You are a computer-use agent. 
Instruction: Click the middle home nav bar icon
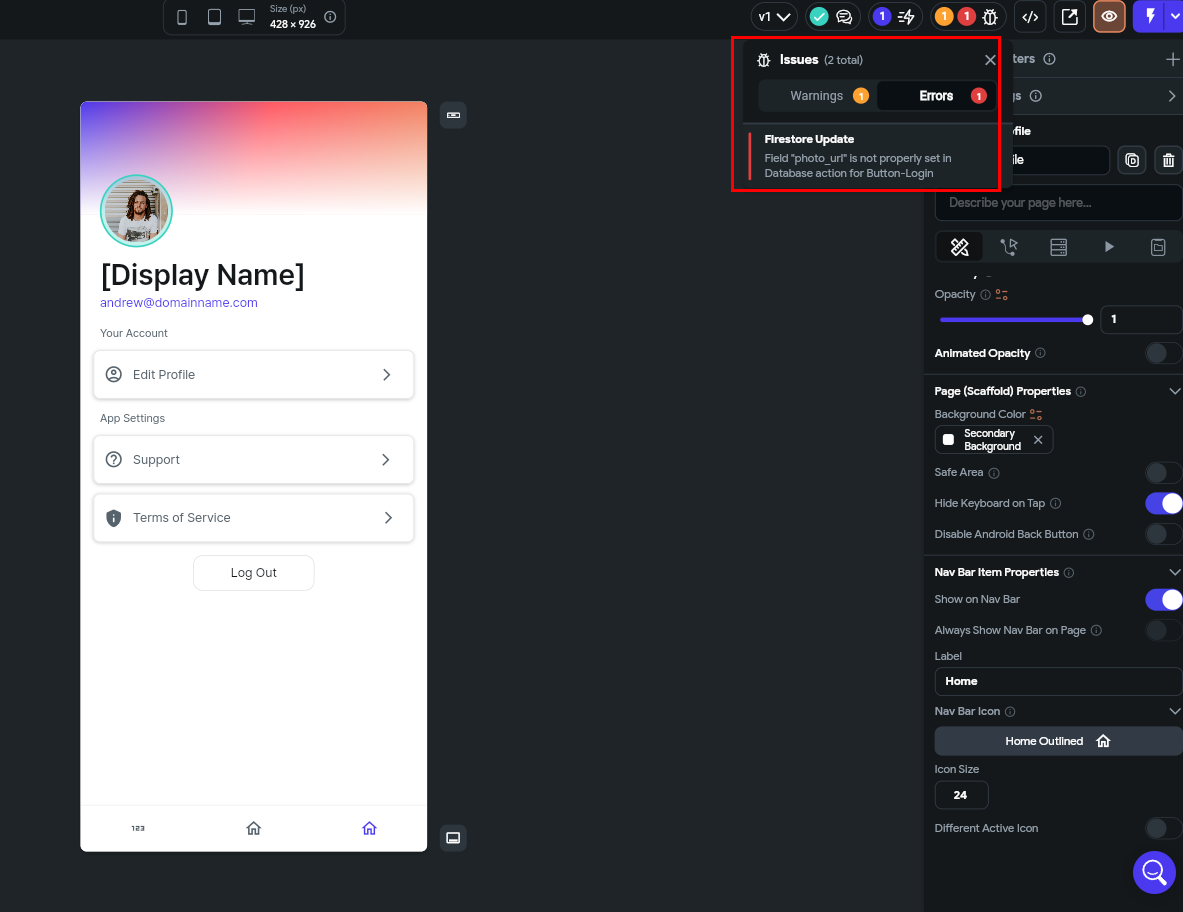point(254,828)
